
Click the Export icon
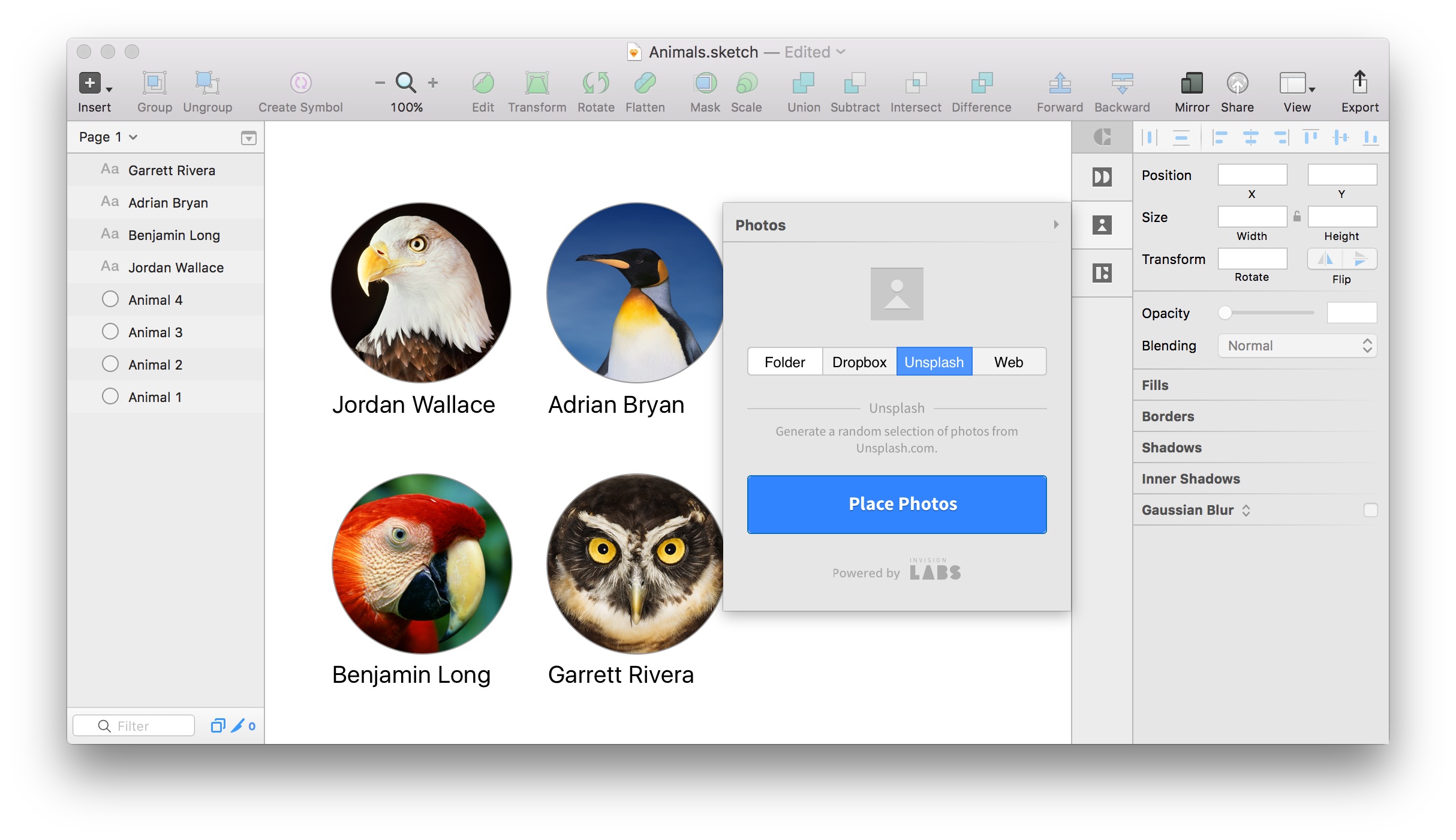(x=1359, y=83)
